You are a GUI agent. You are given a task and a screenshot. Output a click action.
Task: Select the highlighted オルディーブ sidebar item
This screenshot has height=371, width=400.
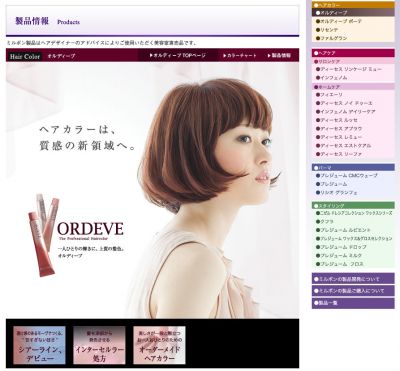coord(353,13)
